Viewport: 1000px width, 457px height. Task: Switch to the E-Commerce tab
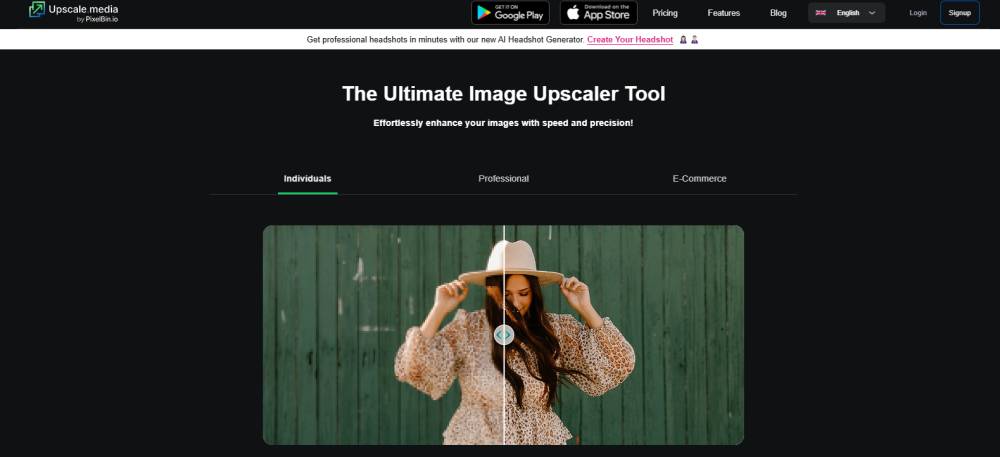(x=700, y=179)
